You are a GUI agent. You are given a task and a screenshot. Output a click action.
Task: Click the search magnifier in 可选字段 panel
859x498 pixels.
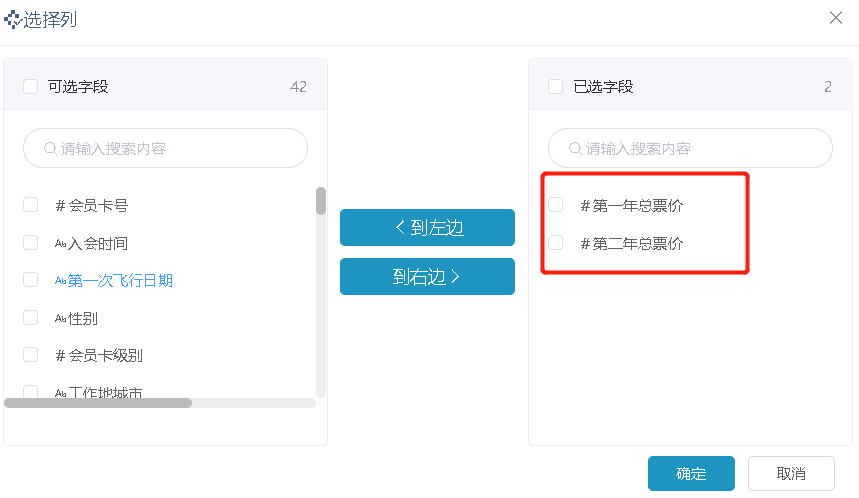tap(50, 148)
